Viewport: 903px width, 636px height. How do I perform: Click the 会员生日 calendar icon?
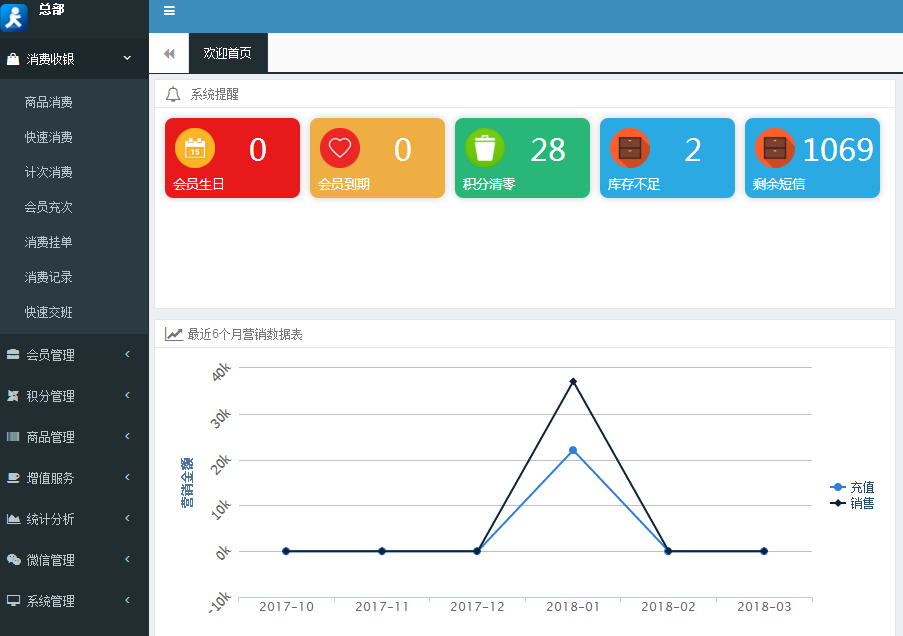coord(195,148)
